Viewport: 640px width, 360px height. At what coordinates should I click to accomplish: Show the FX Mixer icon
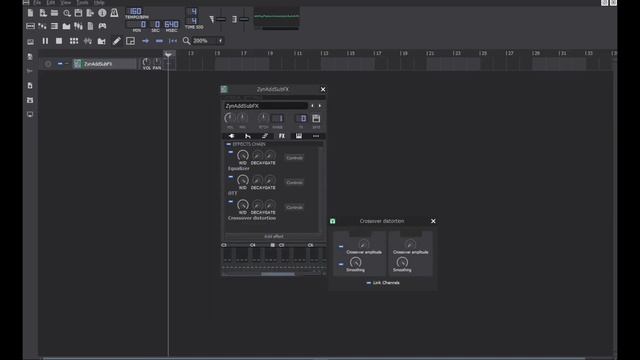[78, 26]
